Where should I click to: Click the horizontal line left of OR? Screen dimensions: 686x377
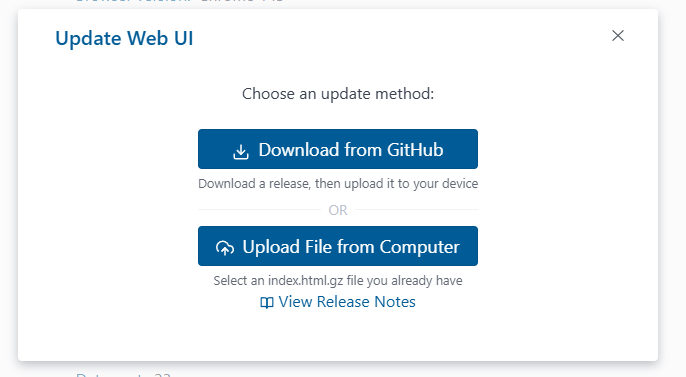click(x=259, y=209)
